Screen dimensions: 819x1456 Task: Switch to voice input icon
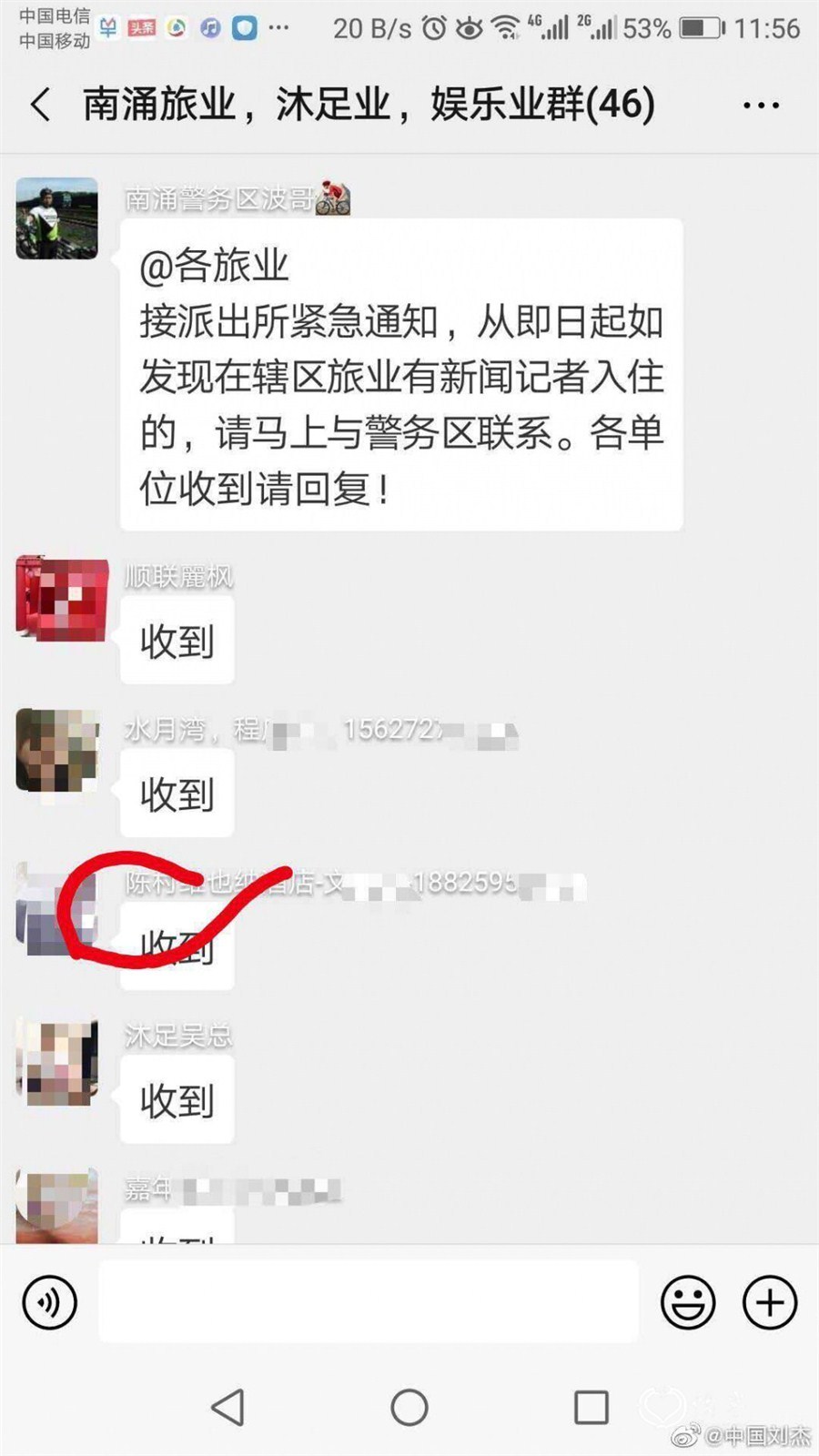click(x=50, y=1302)
